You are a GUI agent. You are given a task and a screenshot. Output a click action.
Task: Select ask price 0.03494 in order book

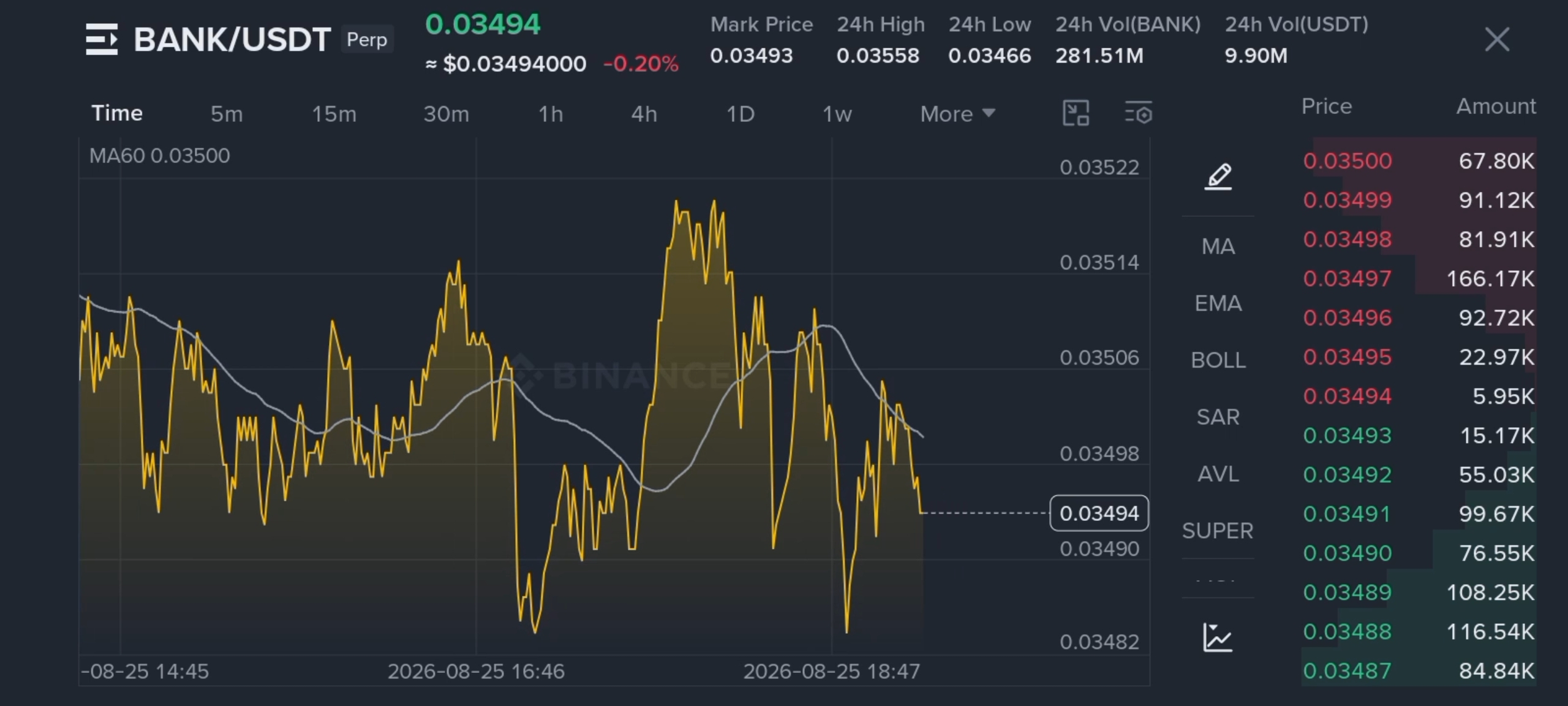(1347, 397)
